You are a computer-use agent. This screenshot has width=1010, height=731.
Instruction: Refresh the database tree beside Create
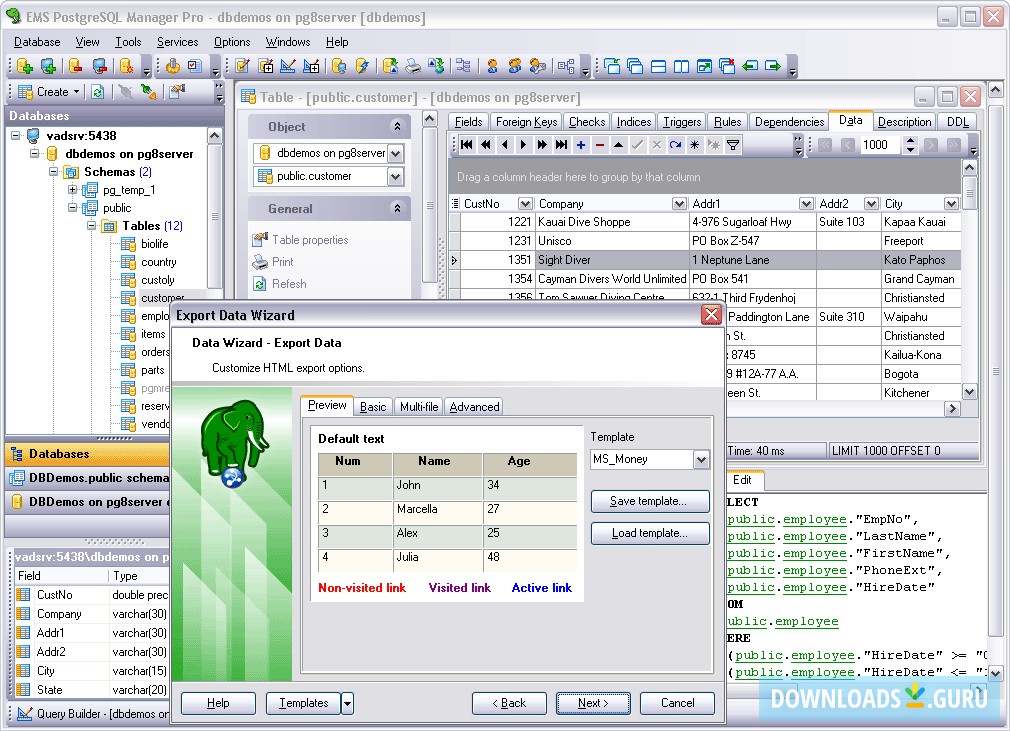coord(98,91)
